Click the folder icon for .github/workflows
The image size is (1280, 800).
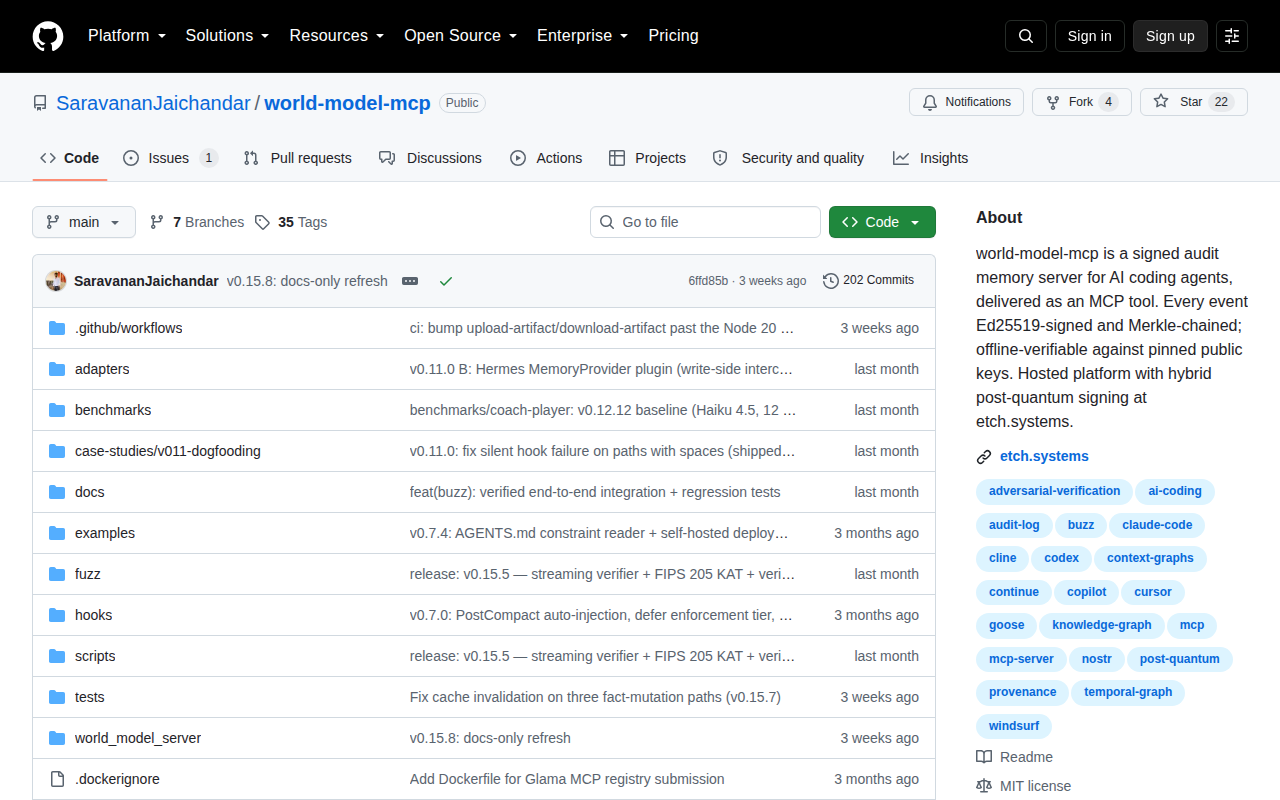pos(57,328)
